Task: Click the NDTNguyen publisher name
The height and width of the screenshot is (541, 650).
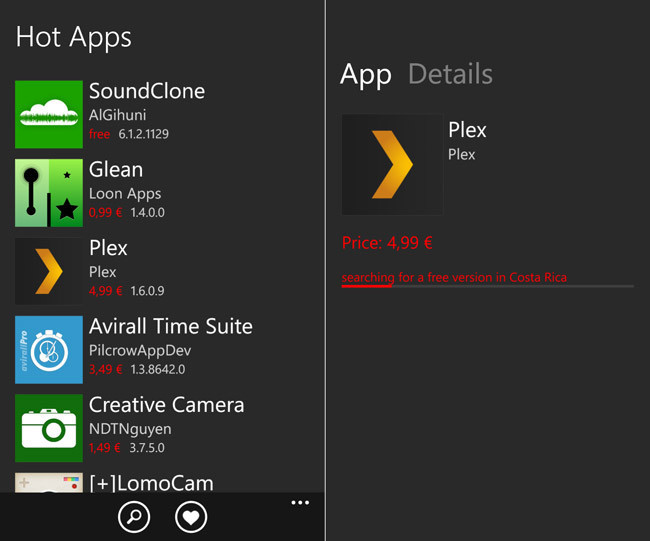Action: pyautogui.click(x=130, y=429)
